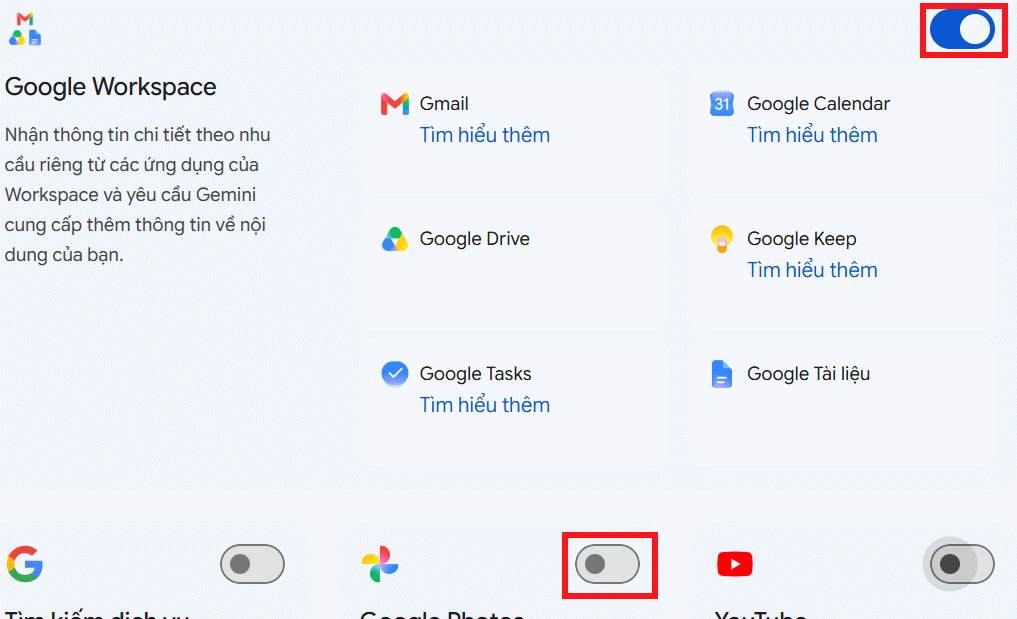Click the Google Workspace combined apps icon
The height and width of the screenshot is (619, 1017).
coord(25,29)
